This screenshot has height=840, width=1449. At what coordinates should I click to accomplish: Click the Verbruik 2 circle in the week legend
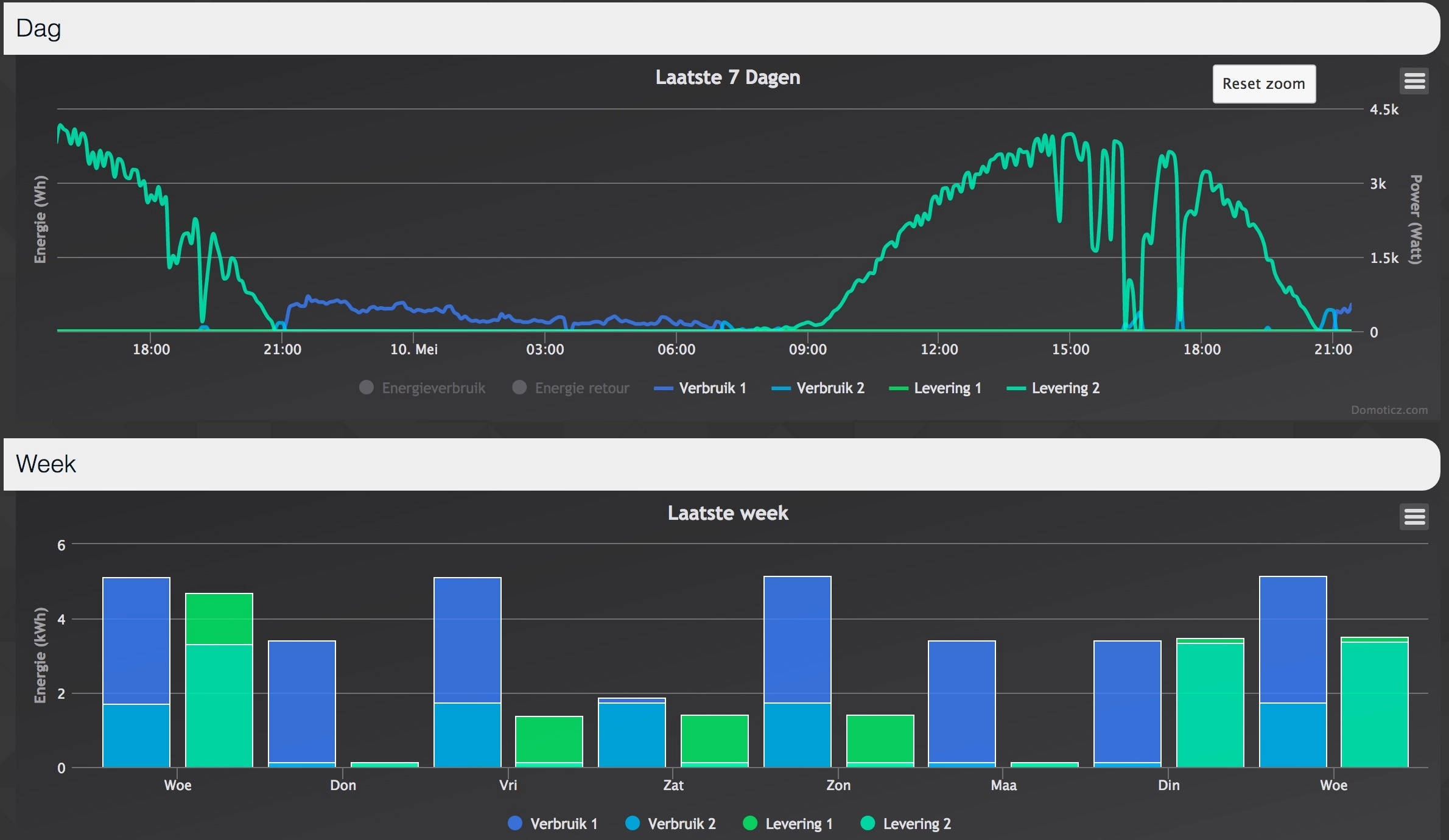point(633,824)
